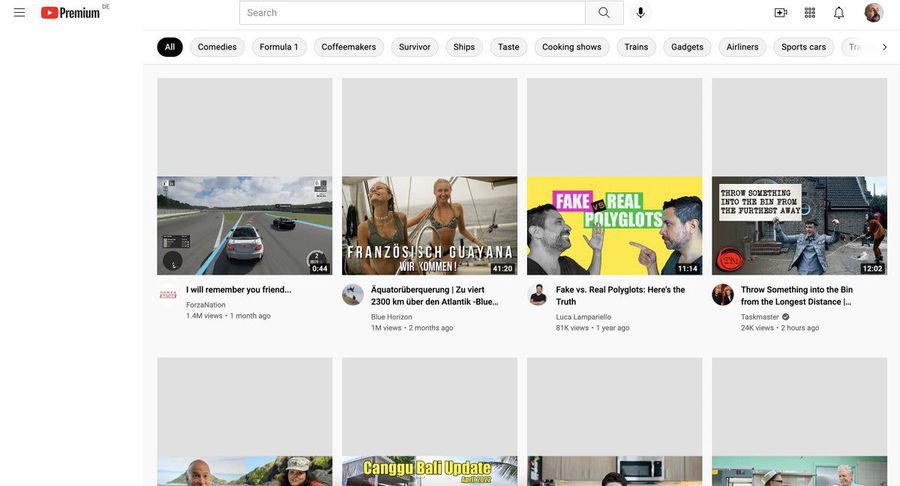
Task: Play the Forza racing video thumbnail
Action: click(x=245, y=225)
